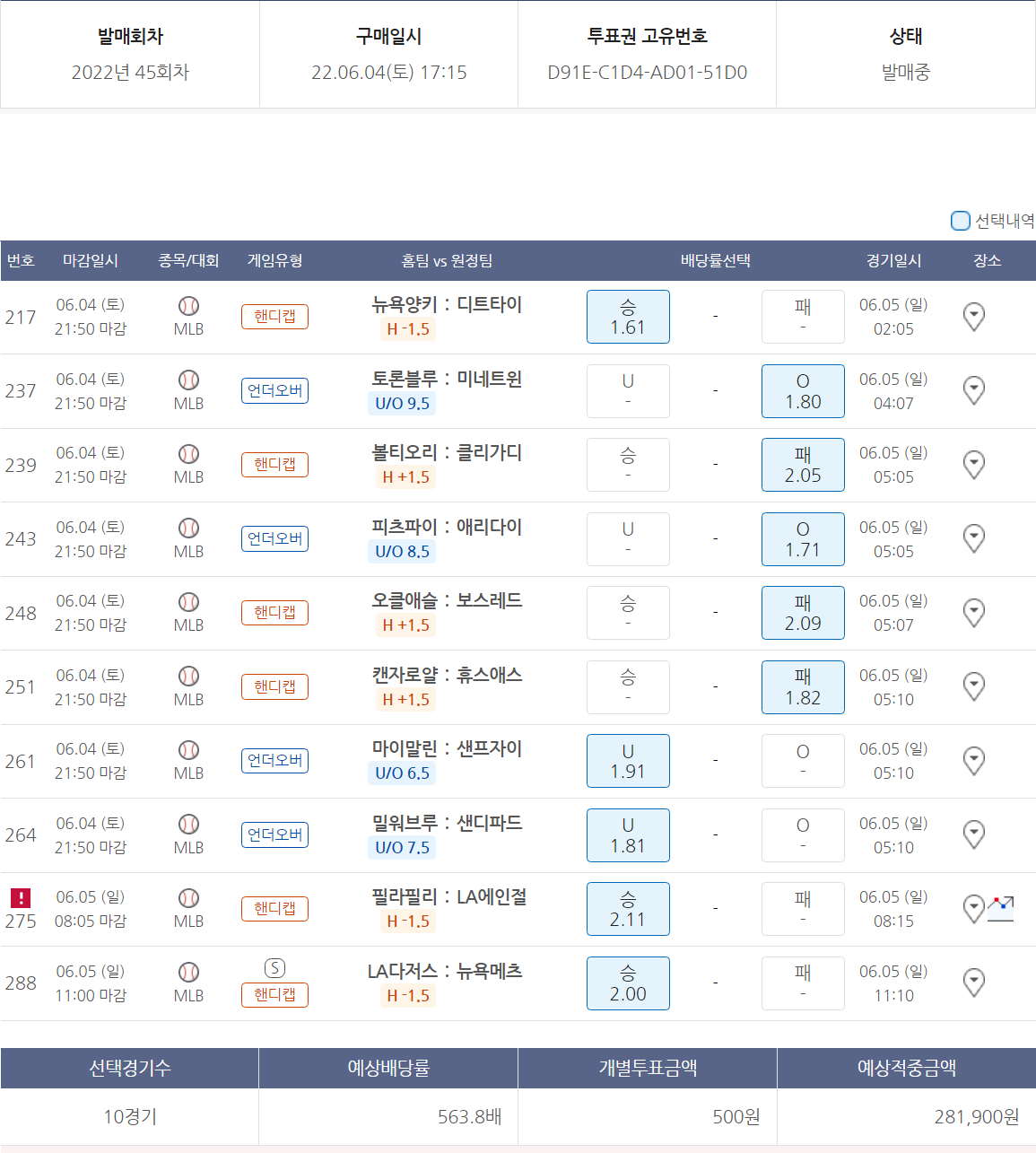Viewport: 1036px width, 1153px height.
Task: Click the 배당률선택 column header
Action: (x=715, y=260)
